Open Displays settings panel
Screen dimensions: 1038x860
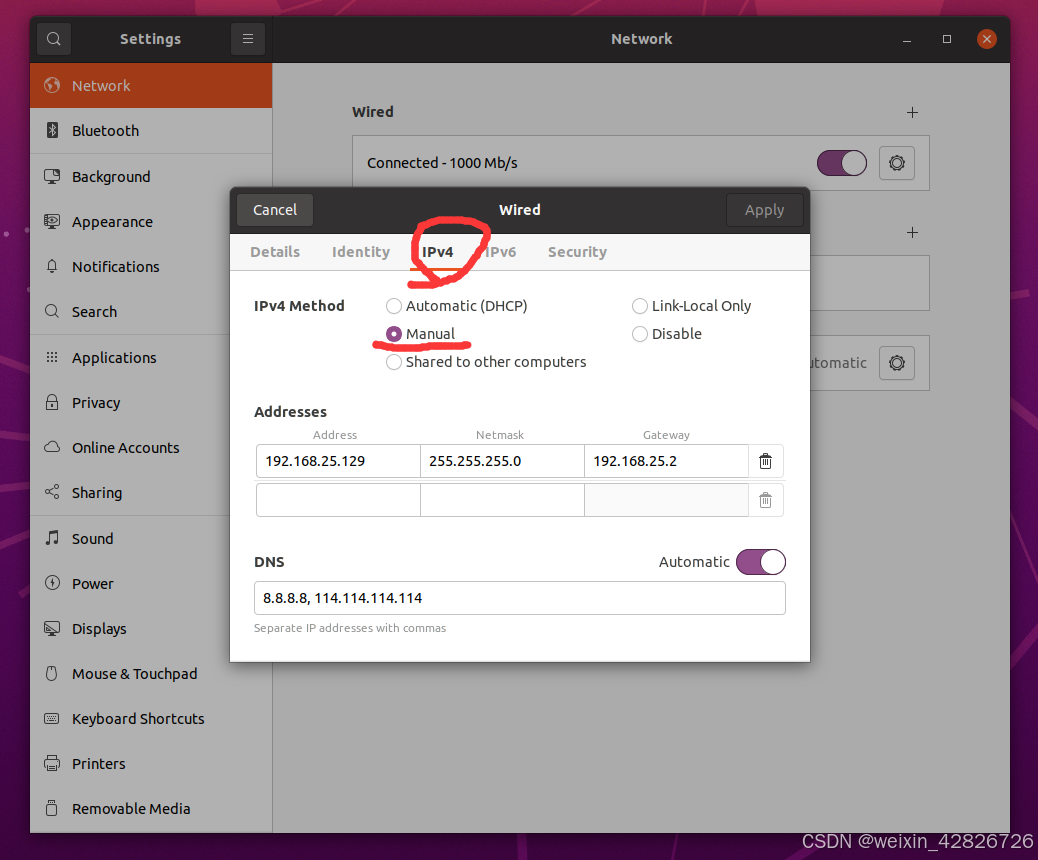[x=103, y=628]
